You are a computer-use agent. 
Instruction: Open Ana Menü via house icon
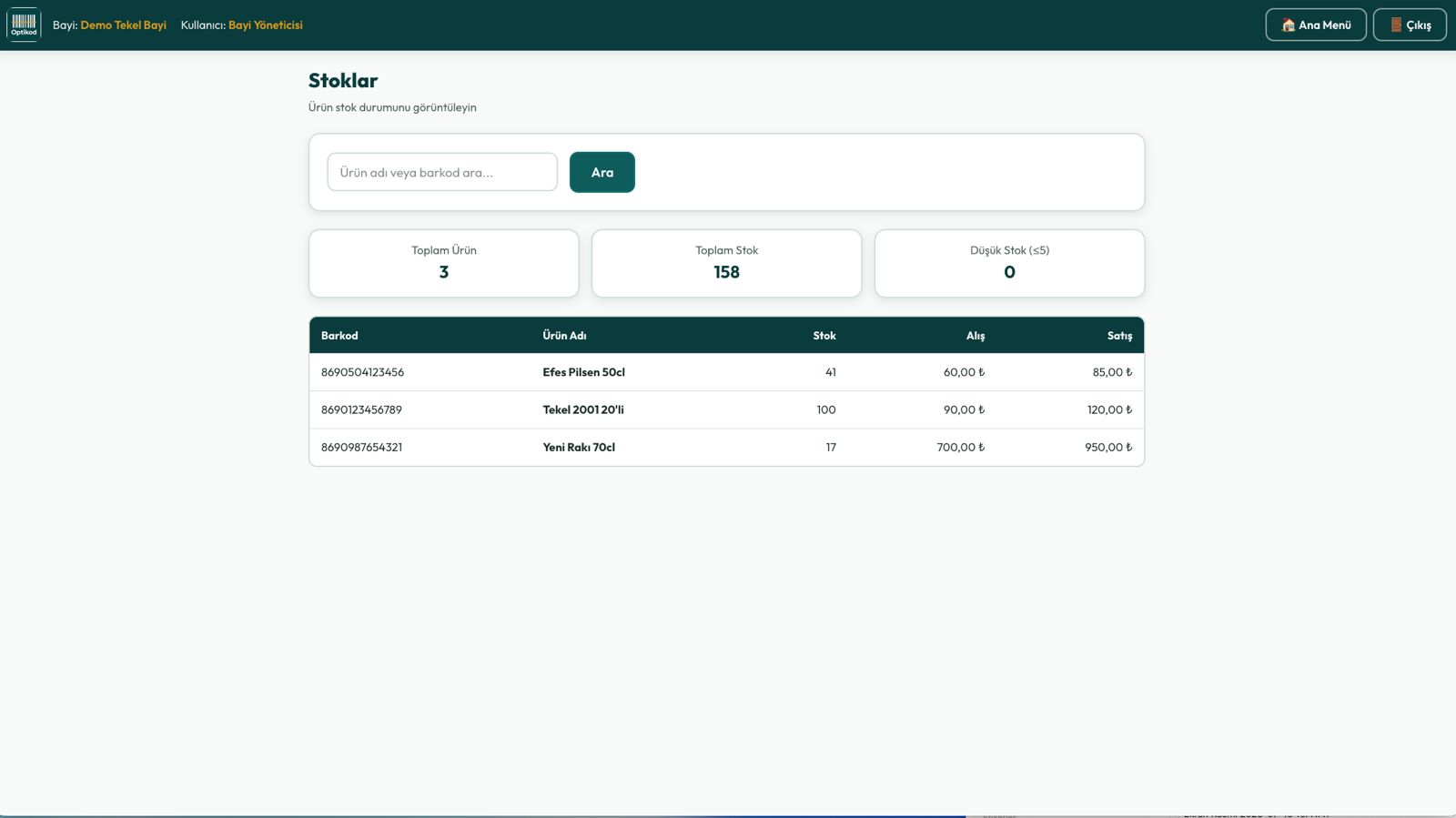click(1288, 25)
